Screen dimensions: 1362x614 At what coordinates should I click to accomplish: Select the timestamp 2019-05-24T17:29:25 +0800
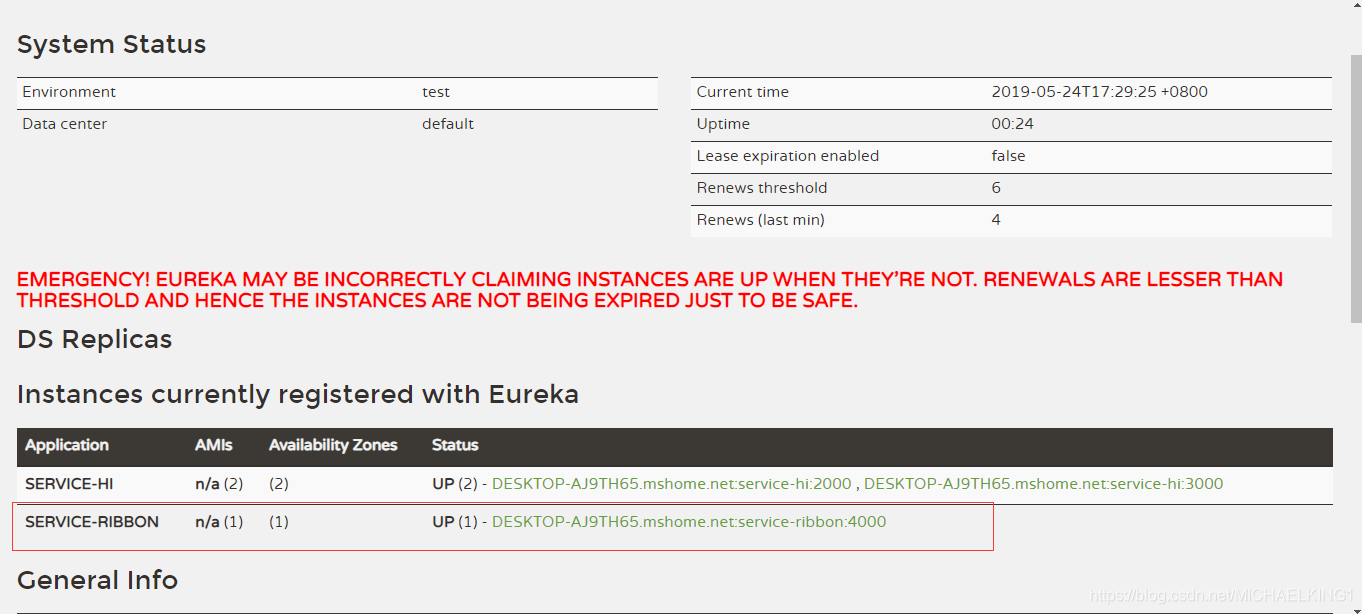pyautogui.click(x=1100, y=92)
